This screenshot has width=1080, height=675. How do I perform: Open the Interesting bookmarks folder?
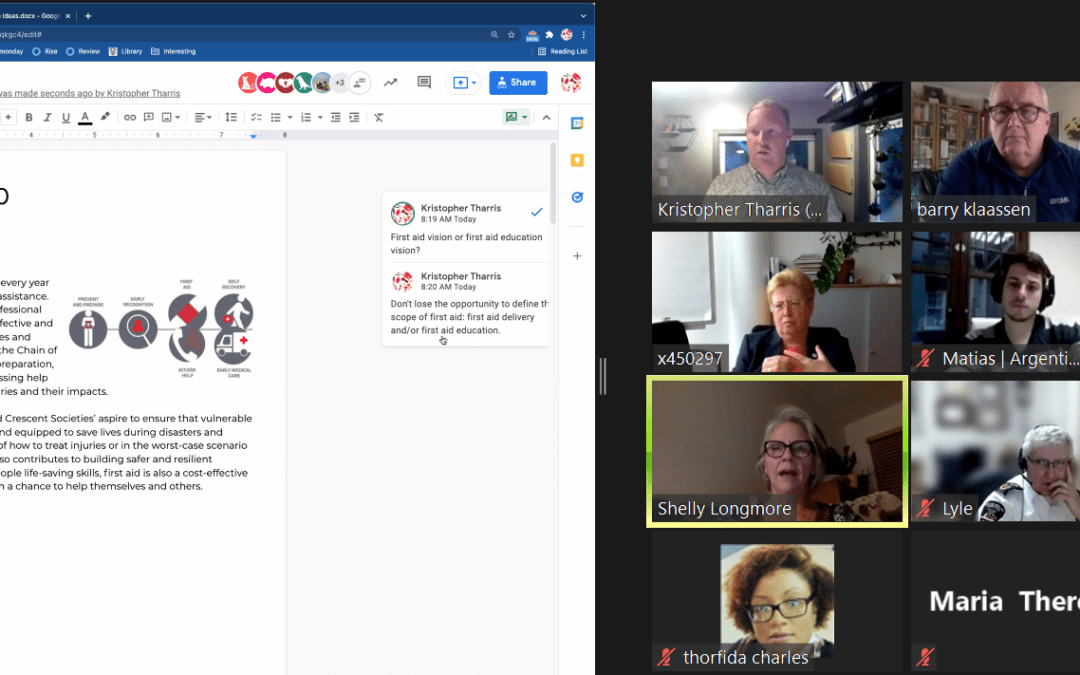[173, 52]
